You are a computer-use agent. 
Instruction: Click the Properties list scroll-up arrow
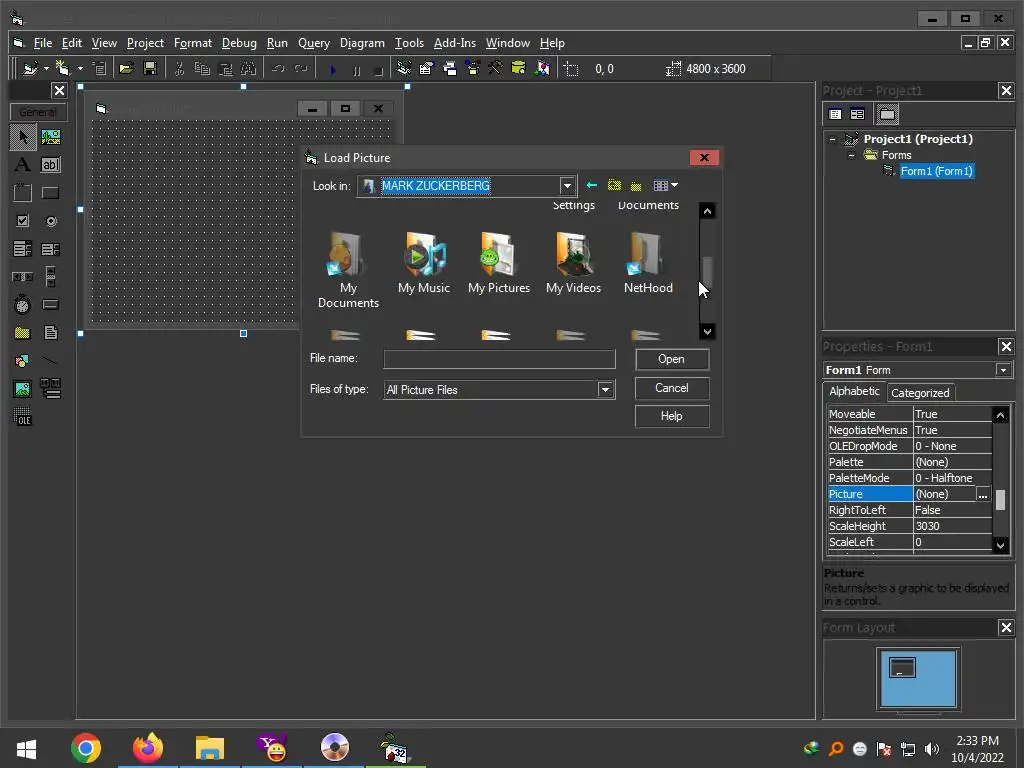tap(1000, 415)
